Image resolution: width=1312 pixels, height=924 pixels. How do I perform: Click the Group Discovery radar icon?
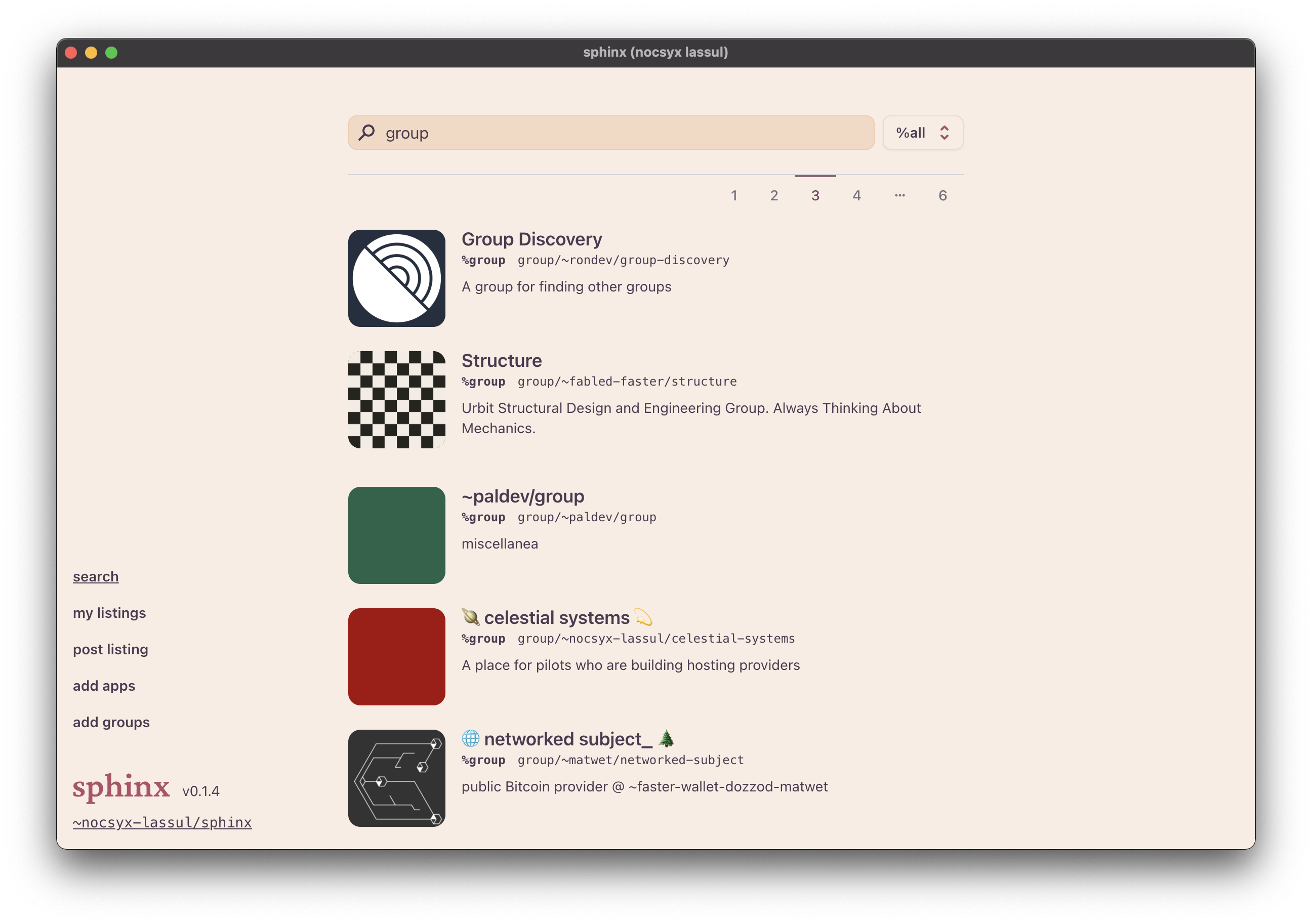point(396,278)
